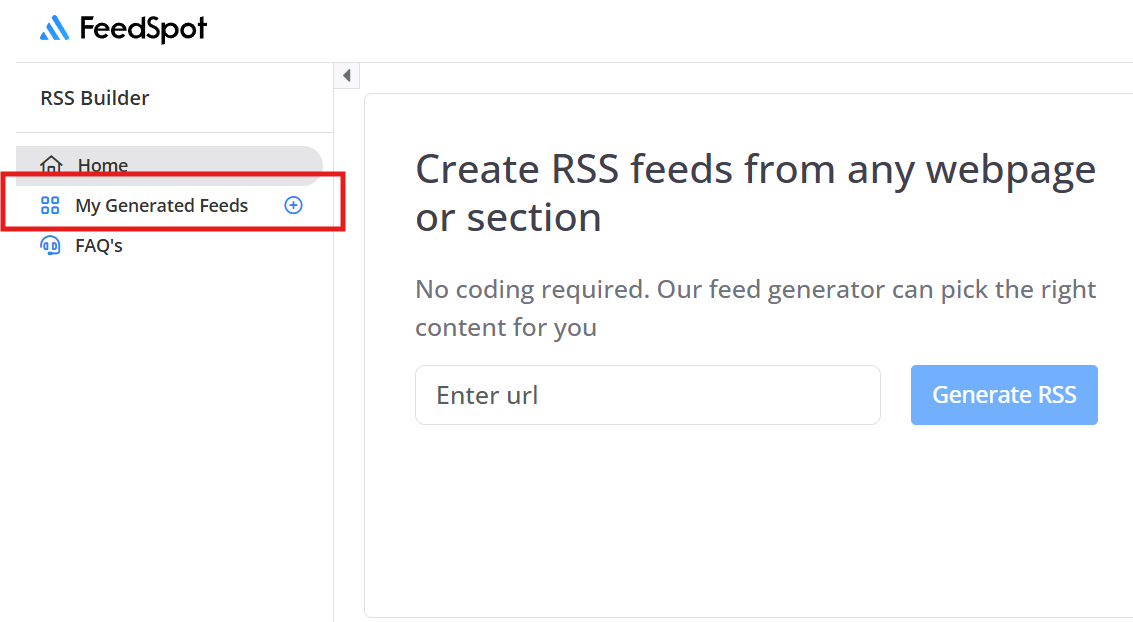Viewport: 1133px width, 622px height.
Task: Open the FAQ's sidebar entry
Action: [99, 245]
